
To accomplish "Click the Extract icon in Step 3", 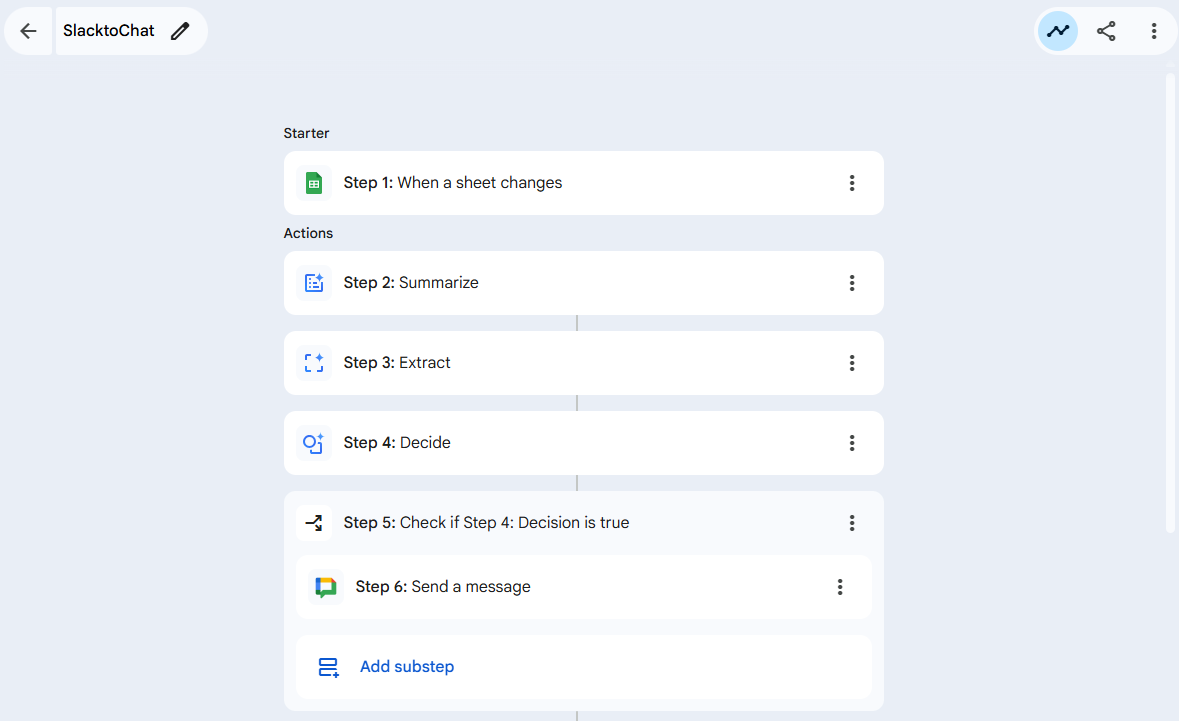I will coord(314,363).
